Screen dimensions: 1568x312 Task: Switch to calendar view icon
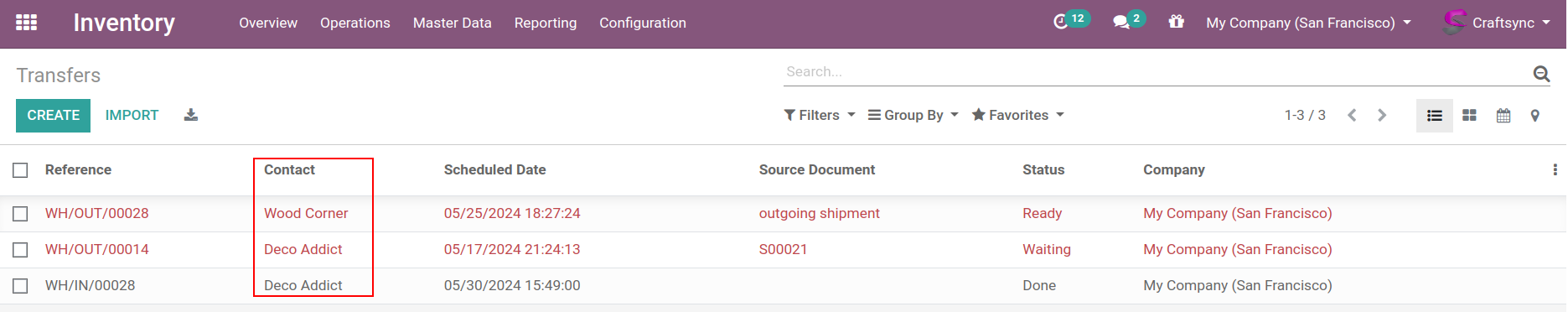1503,116
